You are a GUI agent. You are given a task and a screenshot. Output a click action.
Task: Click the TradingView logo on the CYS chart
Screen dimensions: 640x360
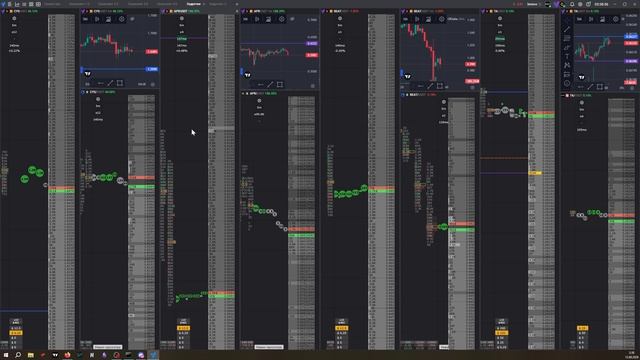[x=87, y=74]
